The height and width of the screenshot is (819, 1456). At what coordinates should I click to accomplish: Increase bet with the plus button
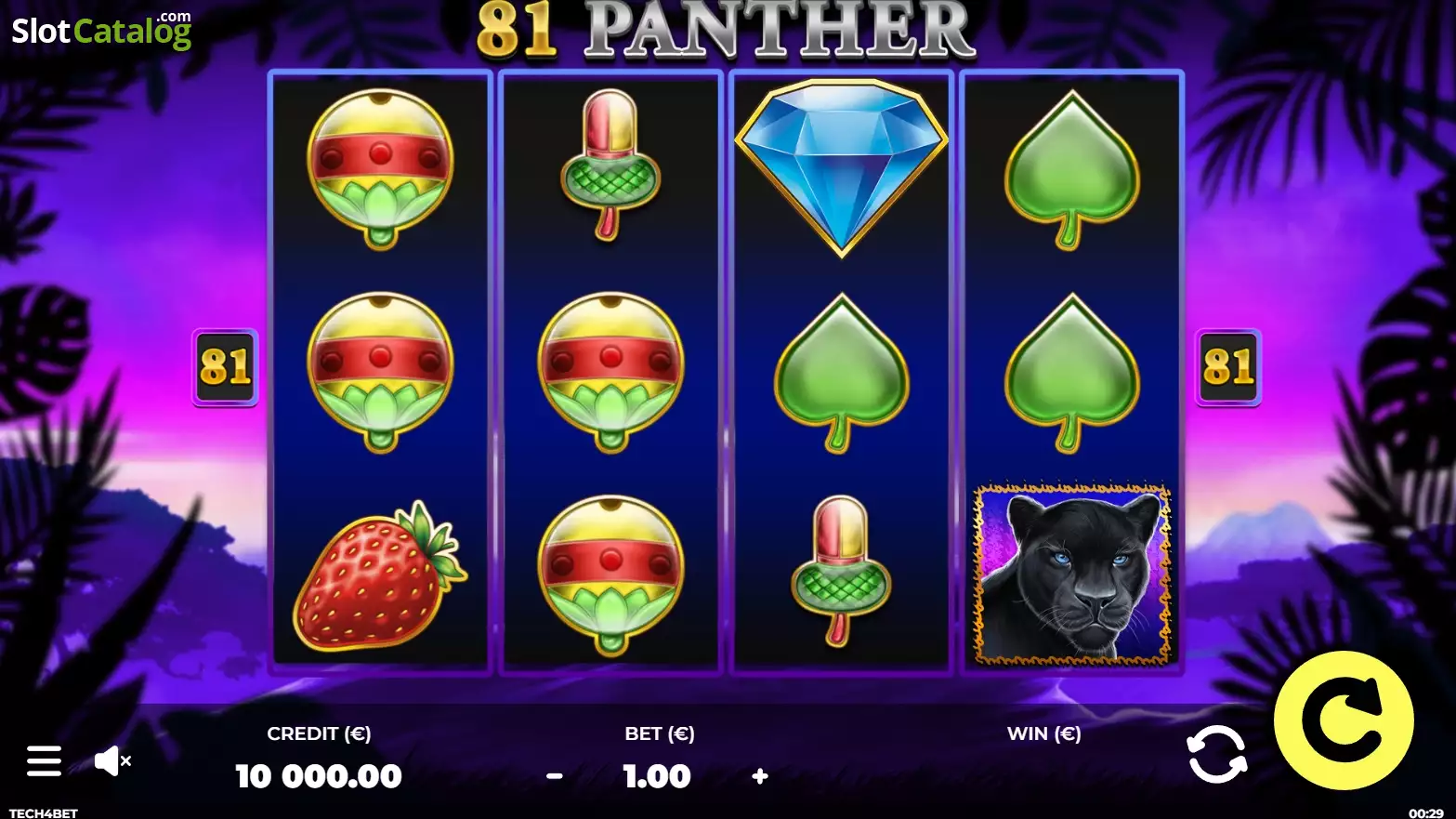(760, 776)
